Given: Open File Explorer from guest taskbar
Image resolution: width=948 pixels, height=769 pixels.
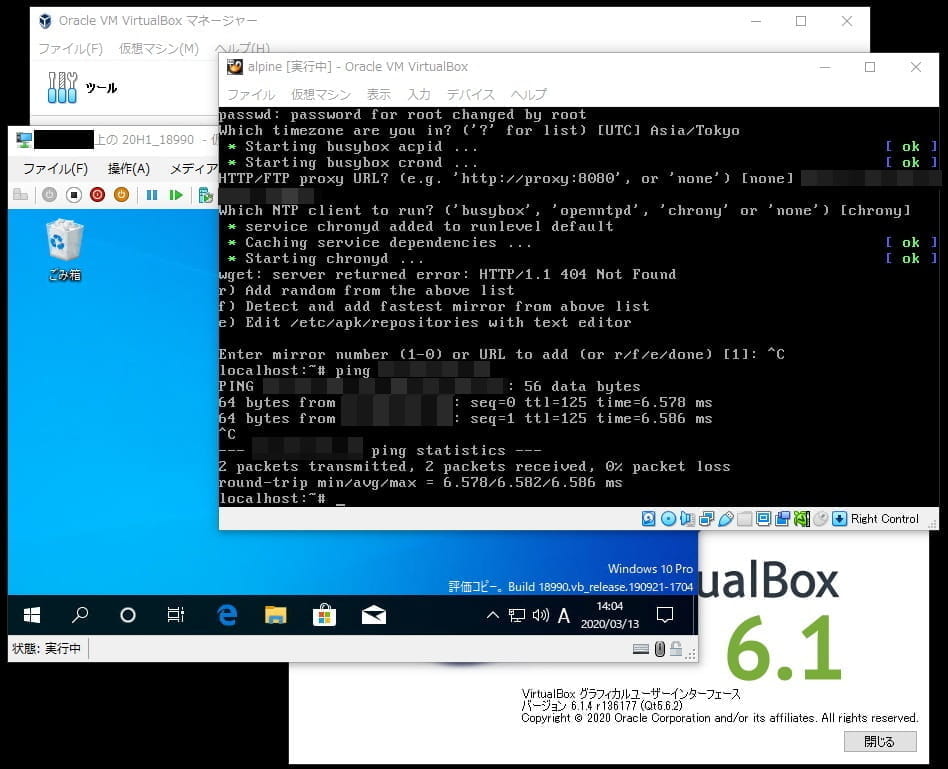Looking at the screenshot, I should [x=276, y=615].
